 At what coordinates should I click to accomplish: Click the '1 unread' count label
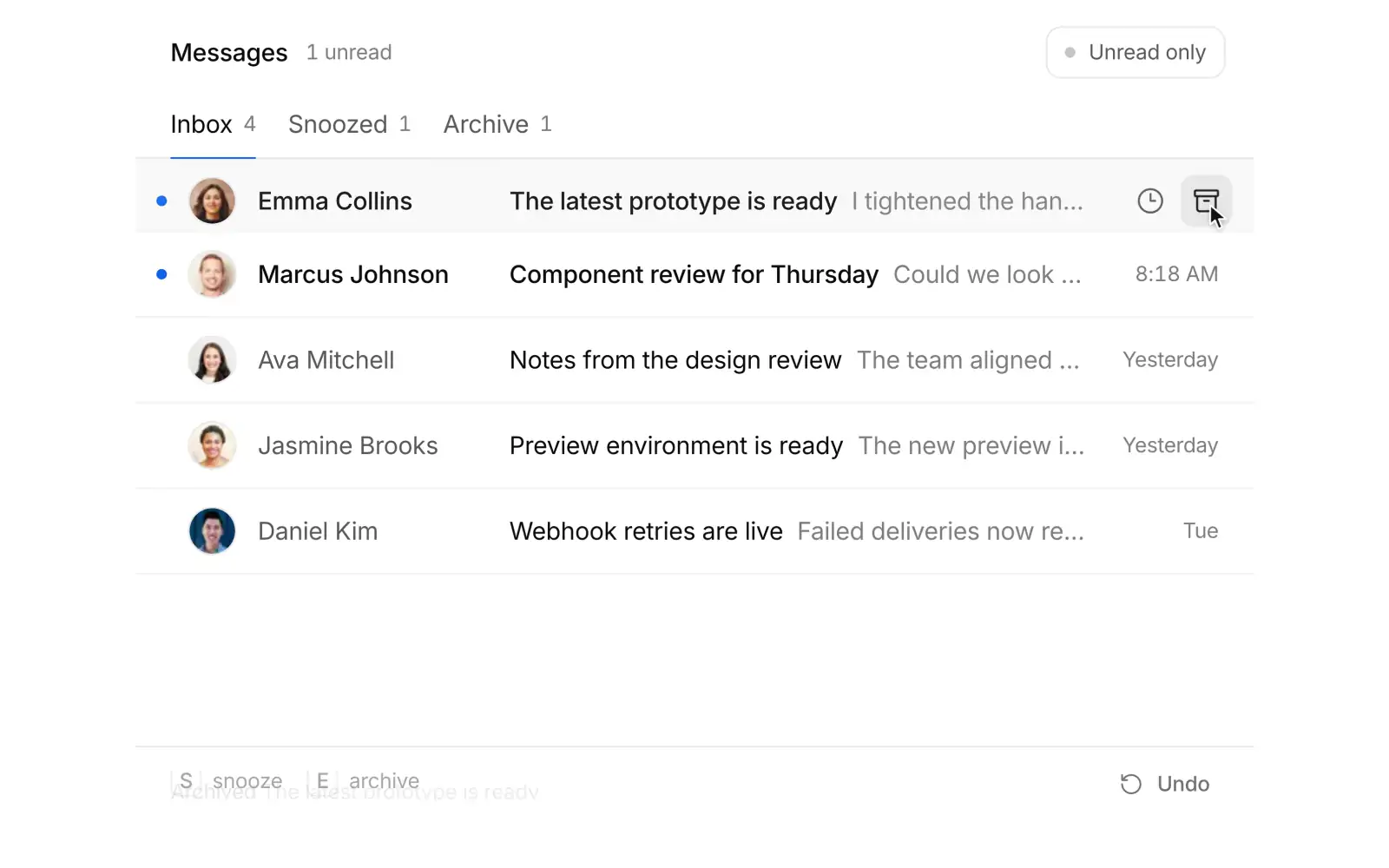pyautogui.click(x=349, y=52)
